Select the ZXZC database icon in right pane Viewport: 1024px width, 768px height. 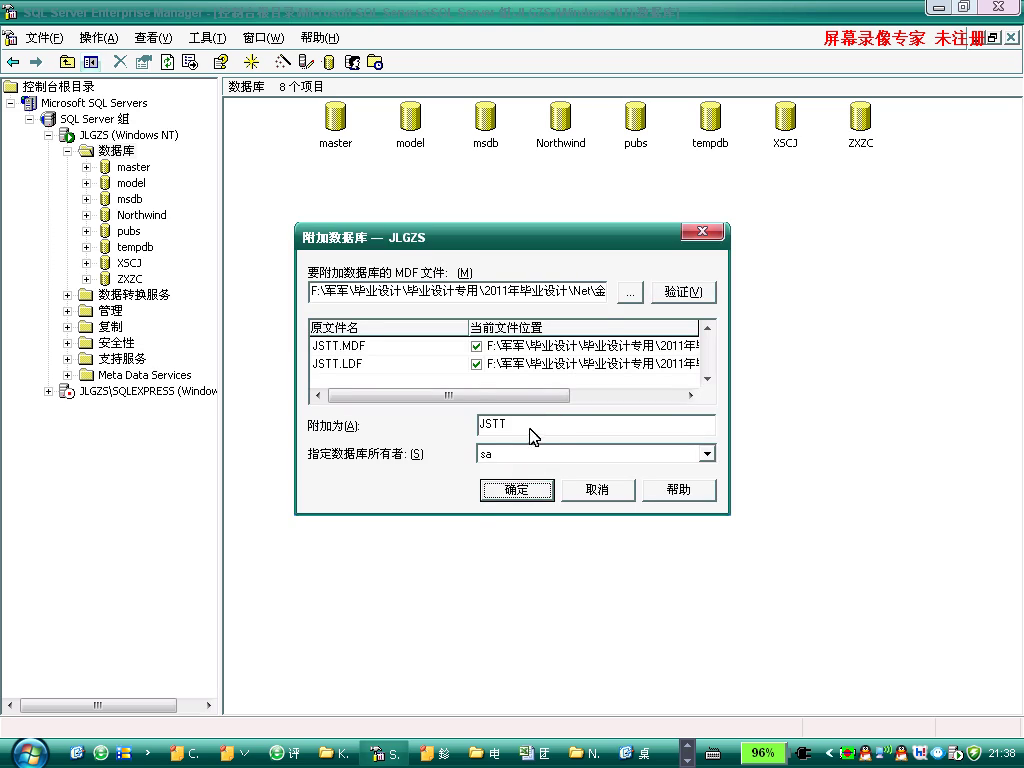(860, 118)
